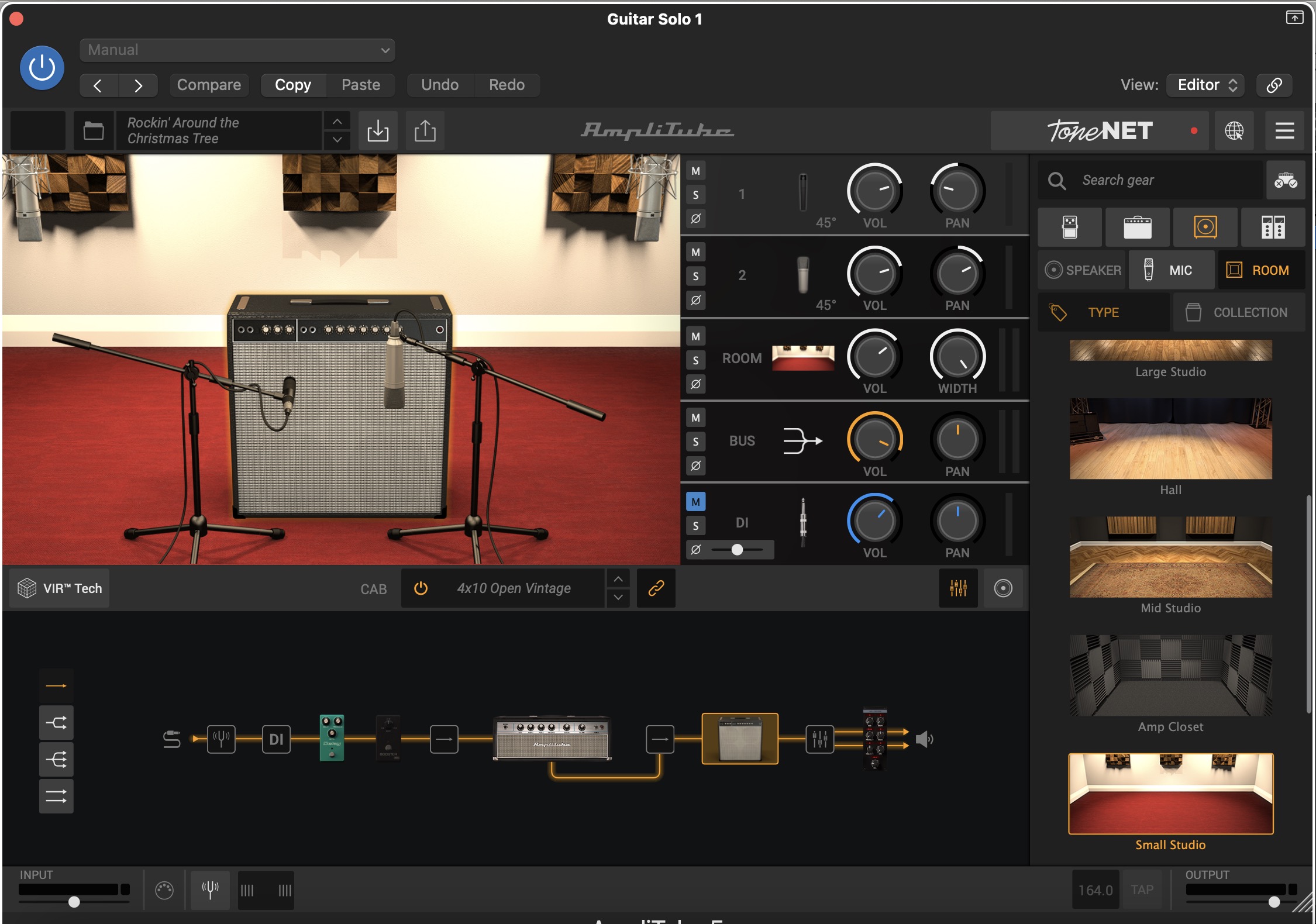The height and width of the screenshot is (924, 1316).
Task: Invert phase on the DI channel
Action: [x=695, y=550]
